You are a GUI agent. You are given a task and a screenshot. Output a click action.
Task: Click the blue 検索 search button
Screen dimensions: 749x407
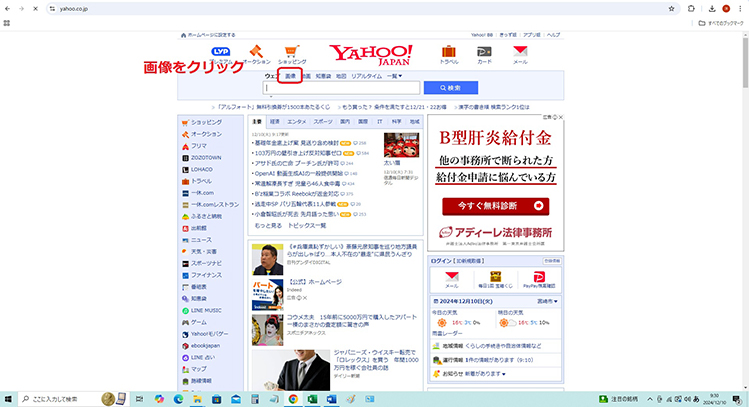pos(451,88)
